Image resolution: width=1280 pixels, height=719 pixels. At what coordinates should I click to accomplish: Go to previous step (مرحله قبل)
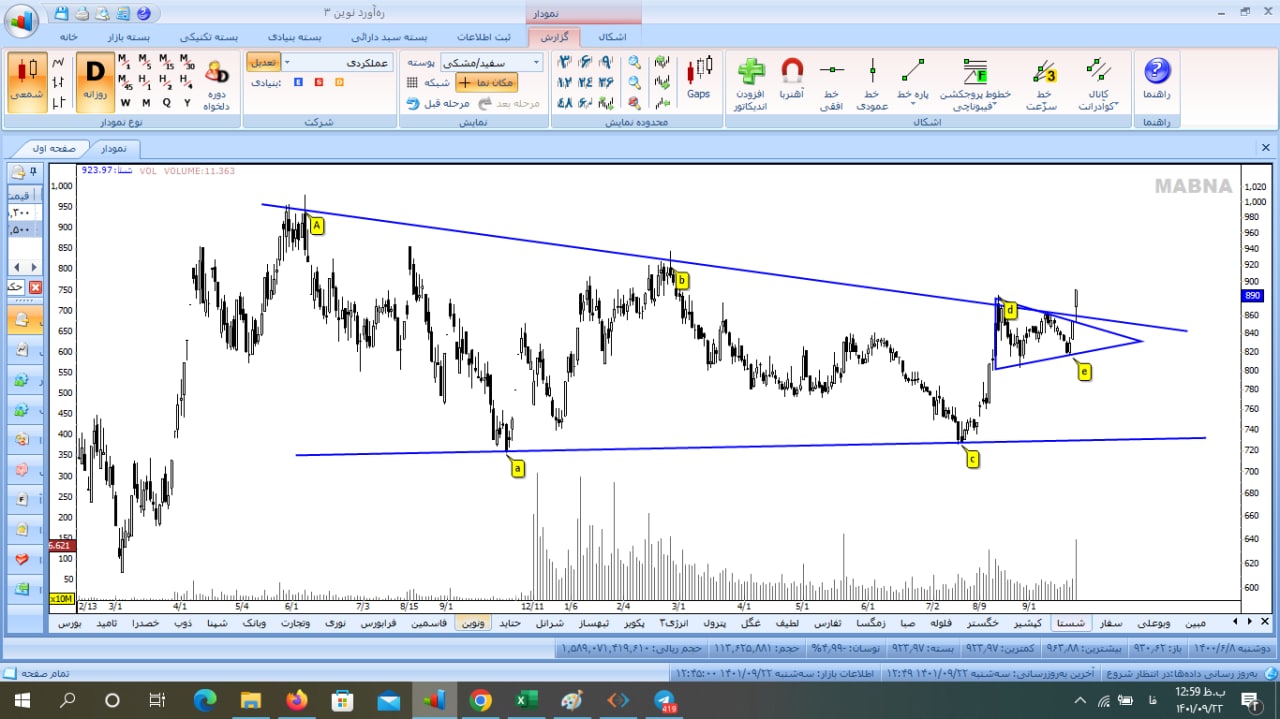click(x=436, y=102)
